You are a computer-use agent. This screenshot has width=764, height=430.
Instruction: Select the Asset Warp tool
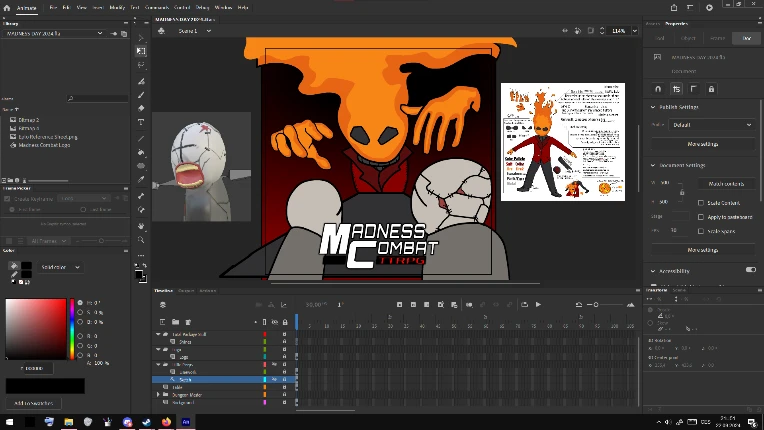click(x=141, y=209)
